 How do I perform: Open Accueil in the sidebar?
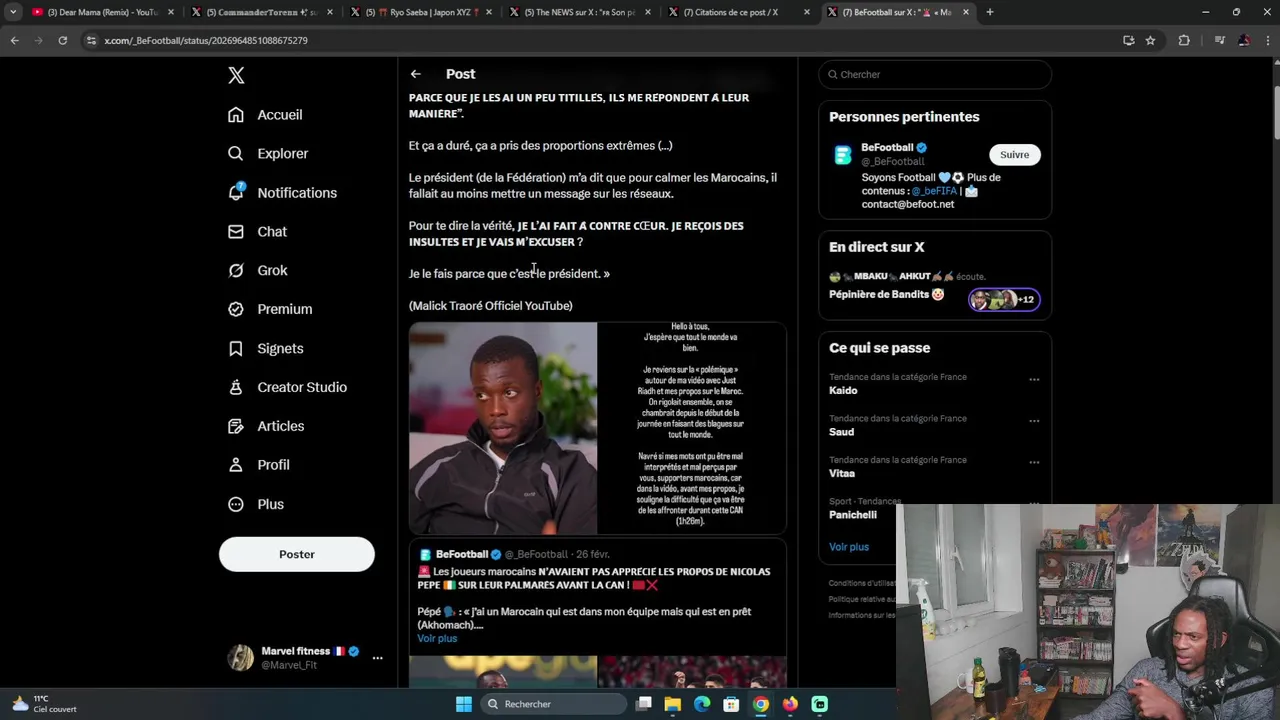click(265, 115)
